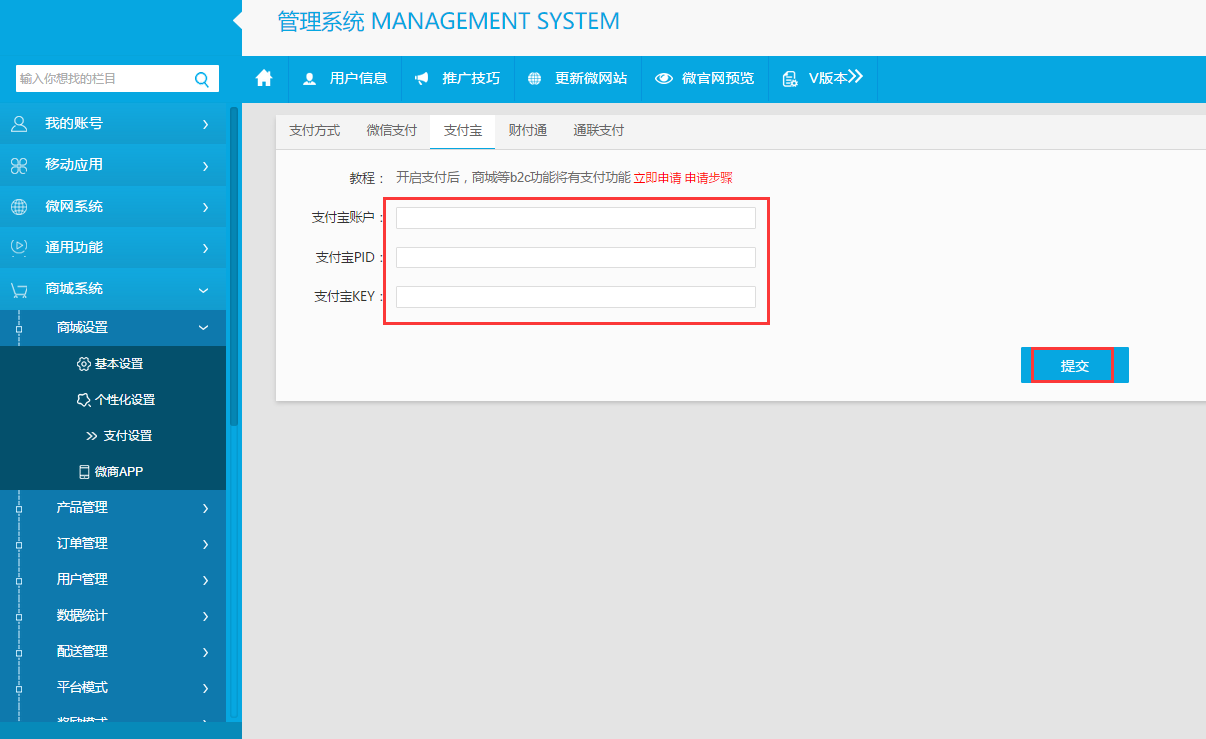Screen dimensions: 1206x739
Task: Click the double-chevron icon beside 支付设置
Action: (92, 436)
